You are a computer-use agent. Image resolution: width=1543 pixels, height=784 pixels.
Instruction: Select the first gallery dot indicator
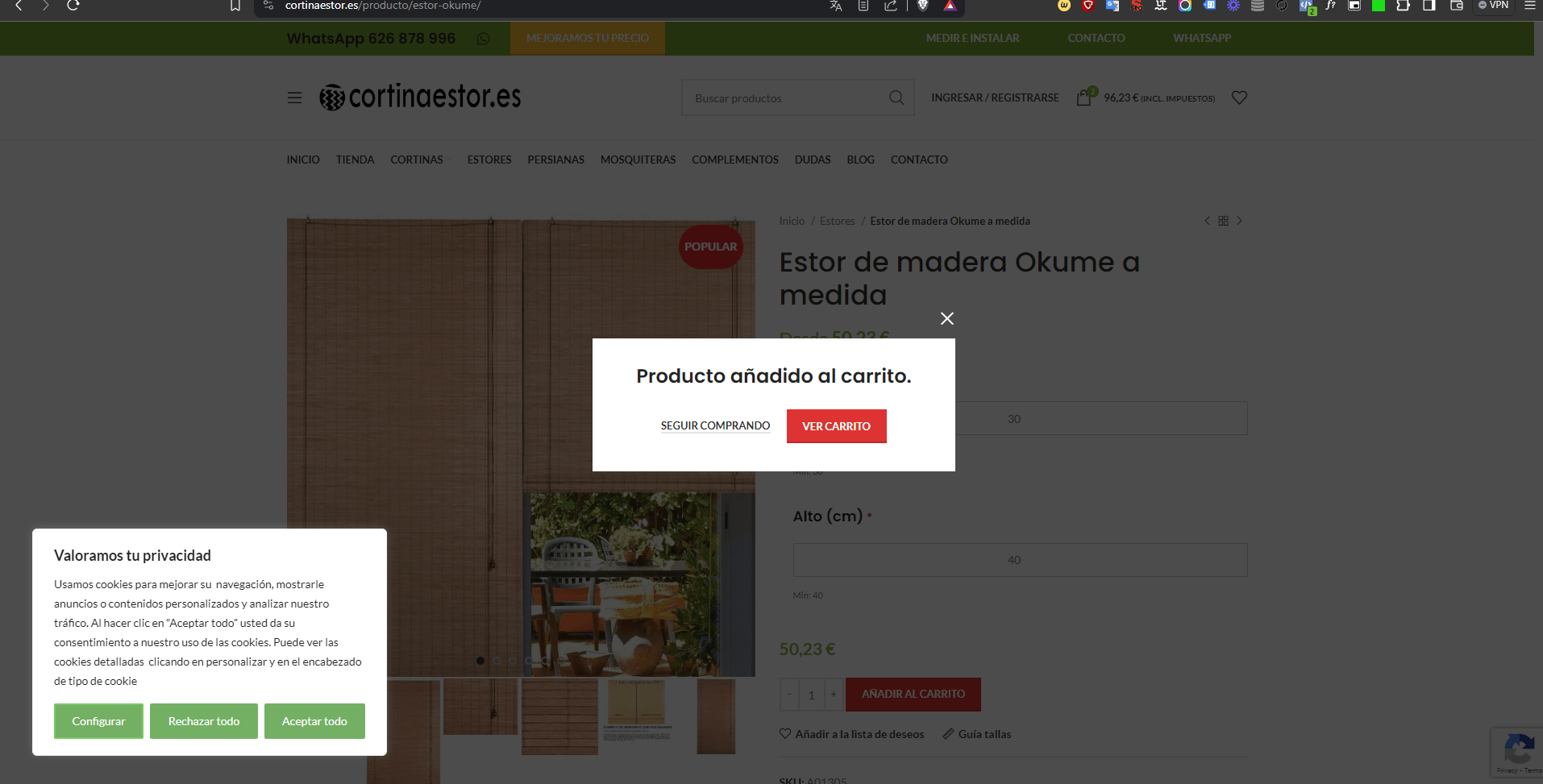tap(480, 661)
